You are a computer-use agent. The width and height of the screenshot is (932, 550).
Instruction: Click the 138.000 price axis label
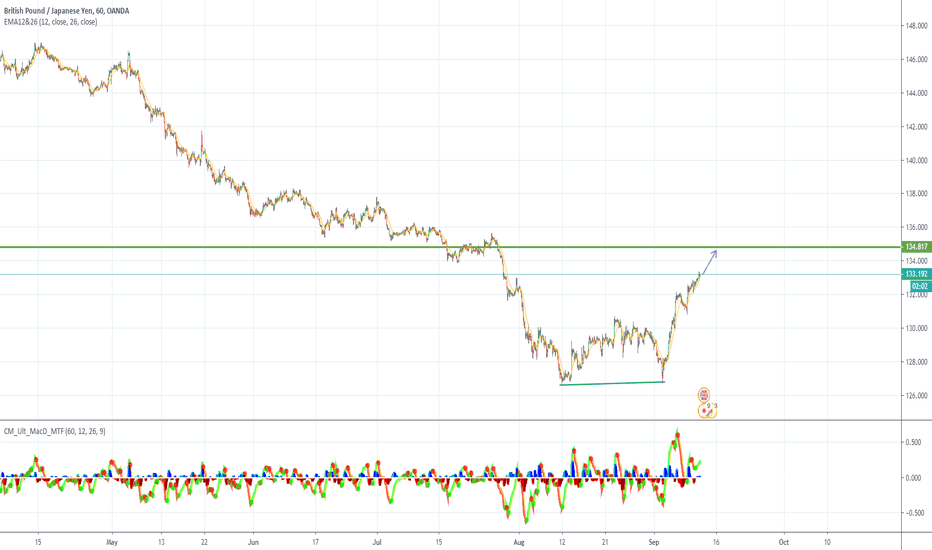916,194
